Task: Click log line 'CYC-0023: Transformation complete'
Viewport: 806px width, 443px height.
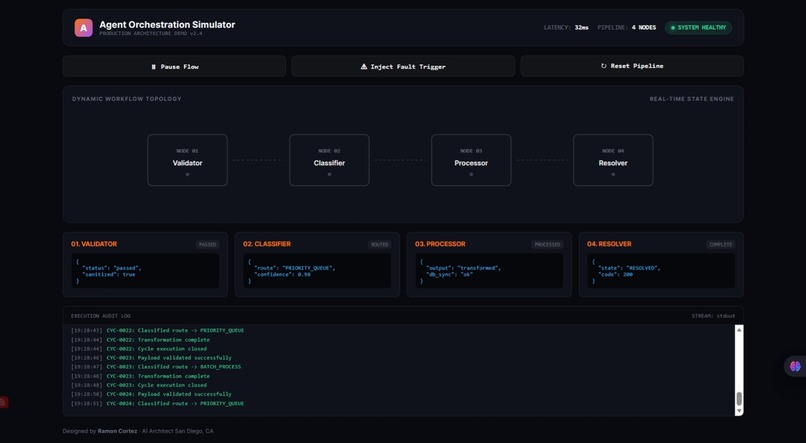Action: click(x=158, y=376)
